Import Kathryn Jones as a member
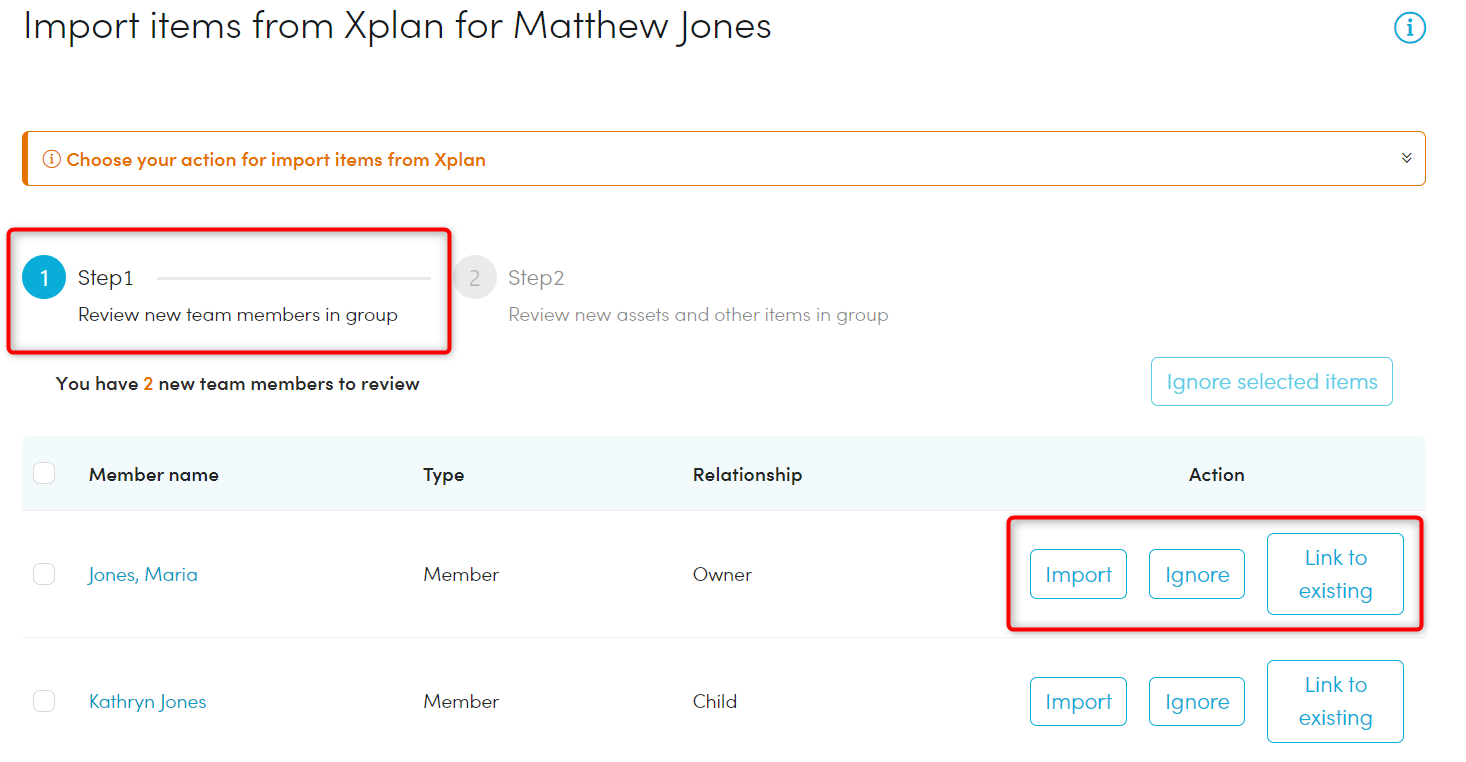The width and height of the screenshot is (1466, 762). click(x=1078, y=701)
